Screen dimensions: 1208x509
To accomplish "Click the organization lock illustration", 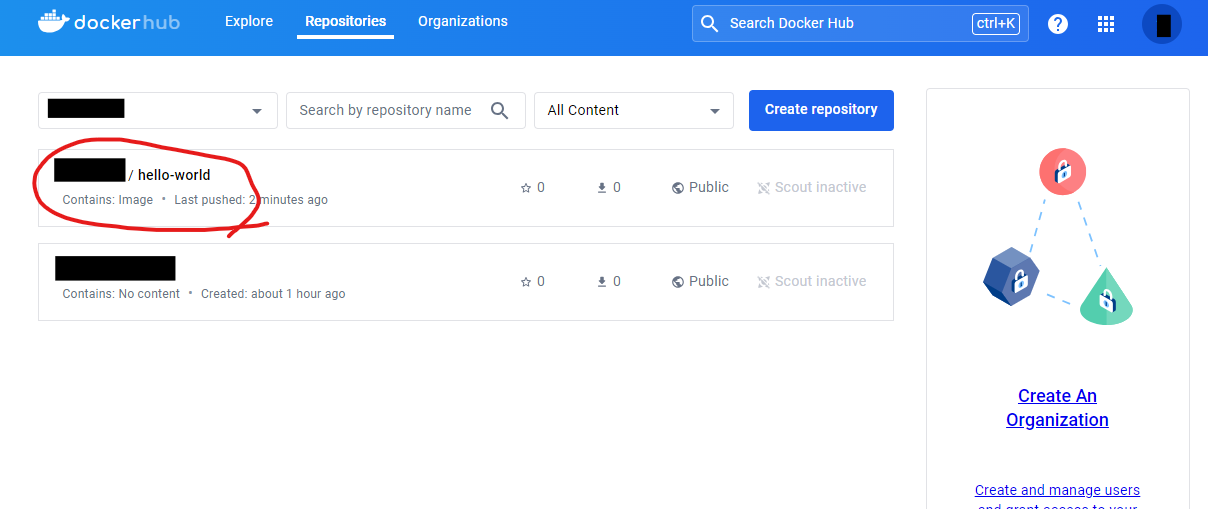I will 1058,238.
